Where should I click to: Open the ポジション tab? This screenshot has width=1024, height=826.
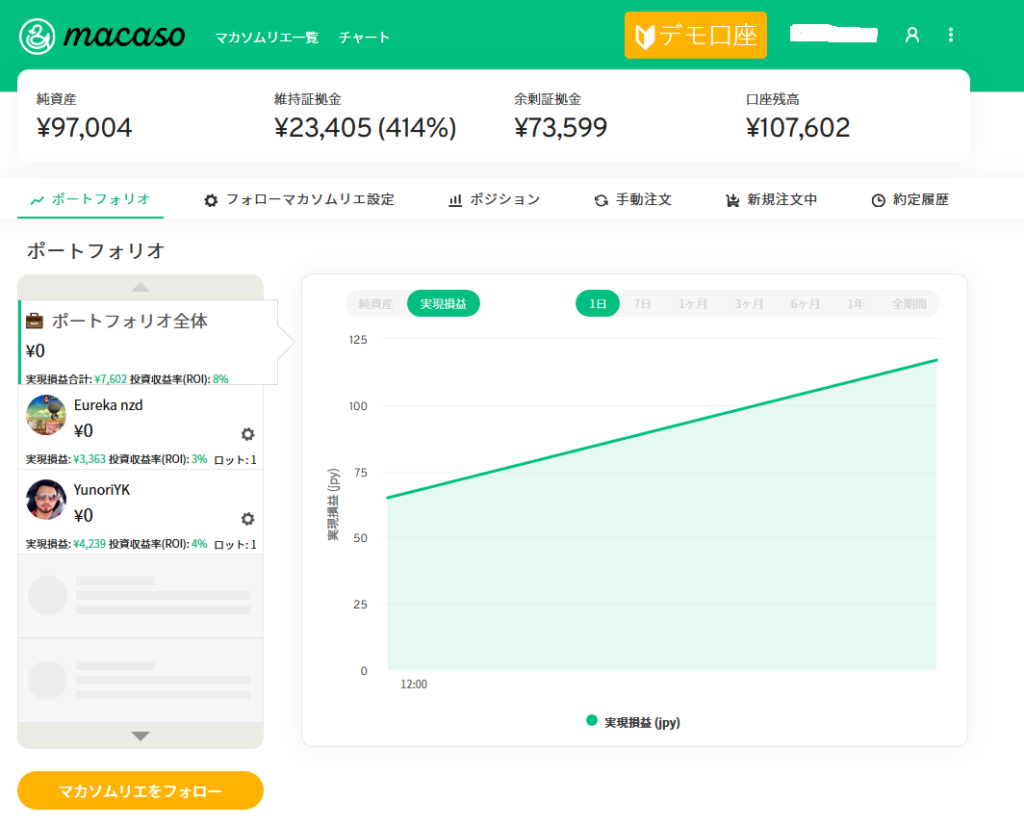(494, 200)
